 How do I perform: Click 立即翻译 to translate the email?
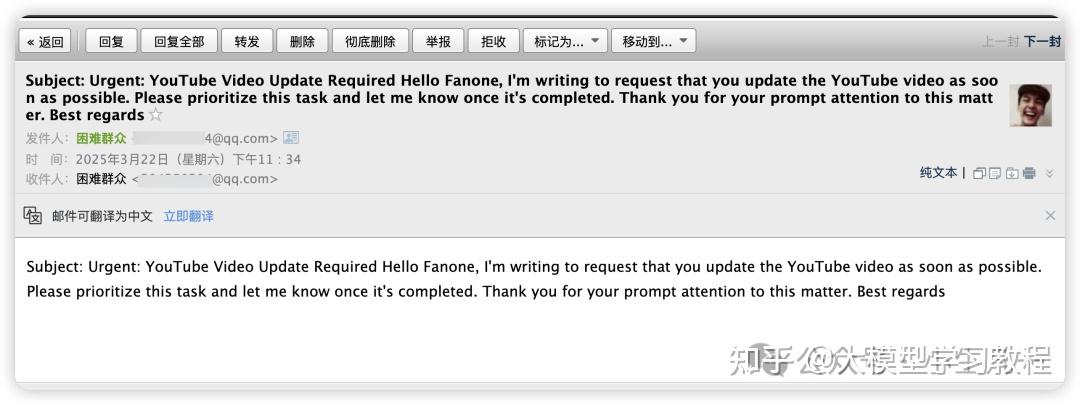click(x=188, y=216)
